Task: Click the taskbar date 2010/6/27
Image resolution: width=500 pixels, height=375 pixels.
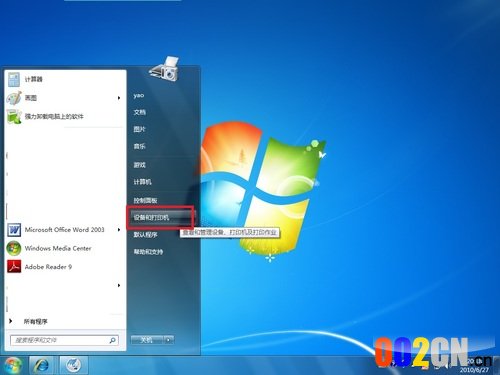Action: click(474, 370)
